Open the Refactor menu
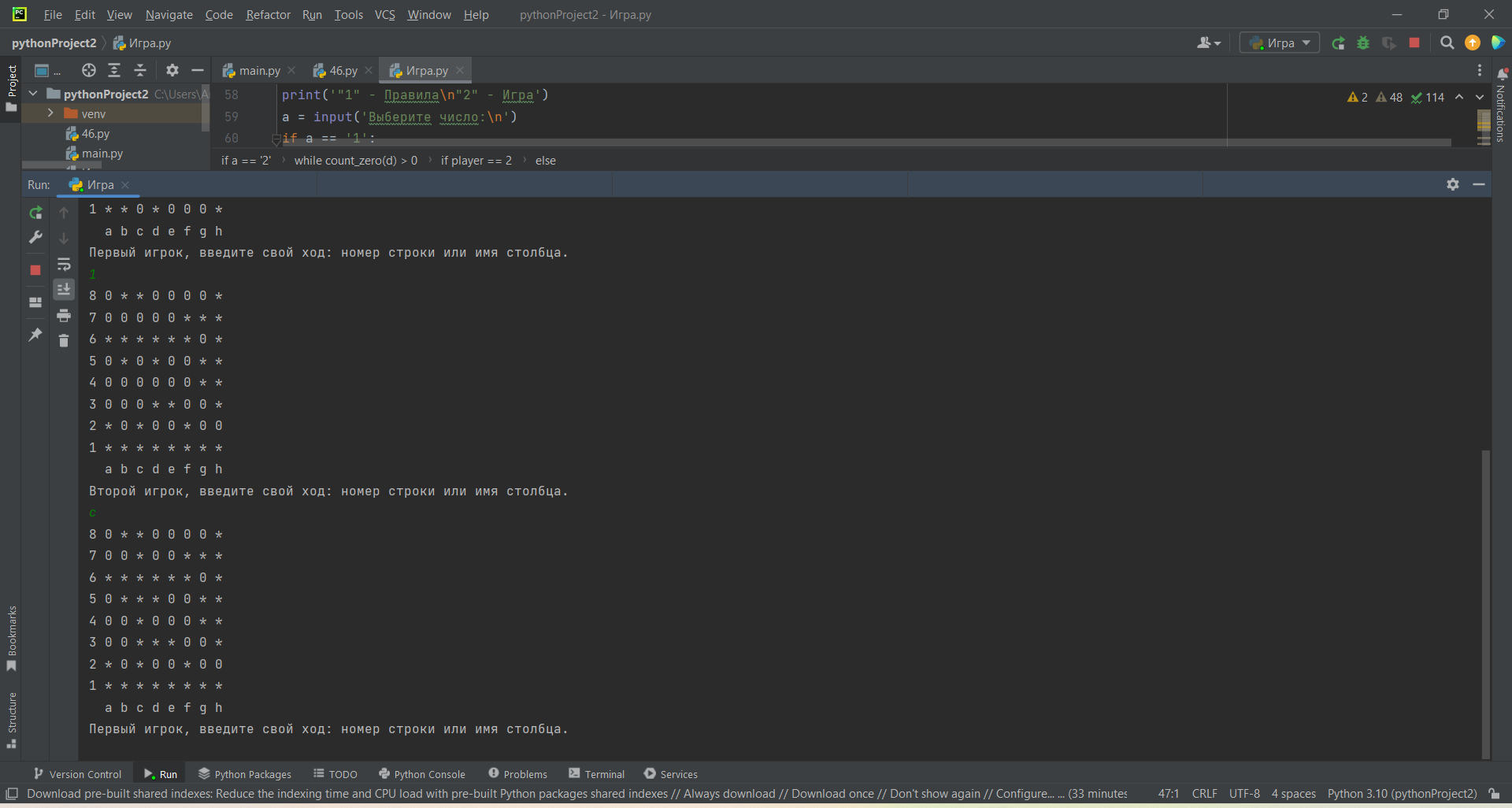The image size is (1512, 808). pyautogui.click(x=268, y=15)
